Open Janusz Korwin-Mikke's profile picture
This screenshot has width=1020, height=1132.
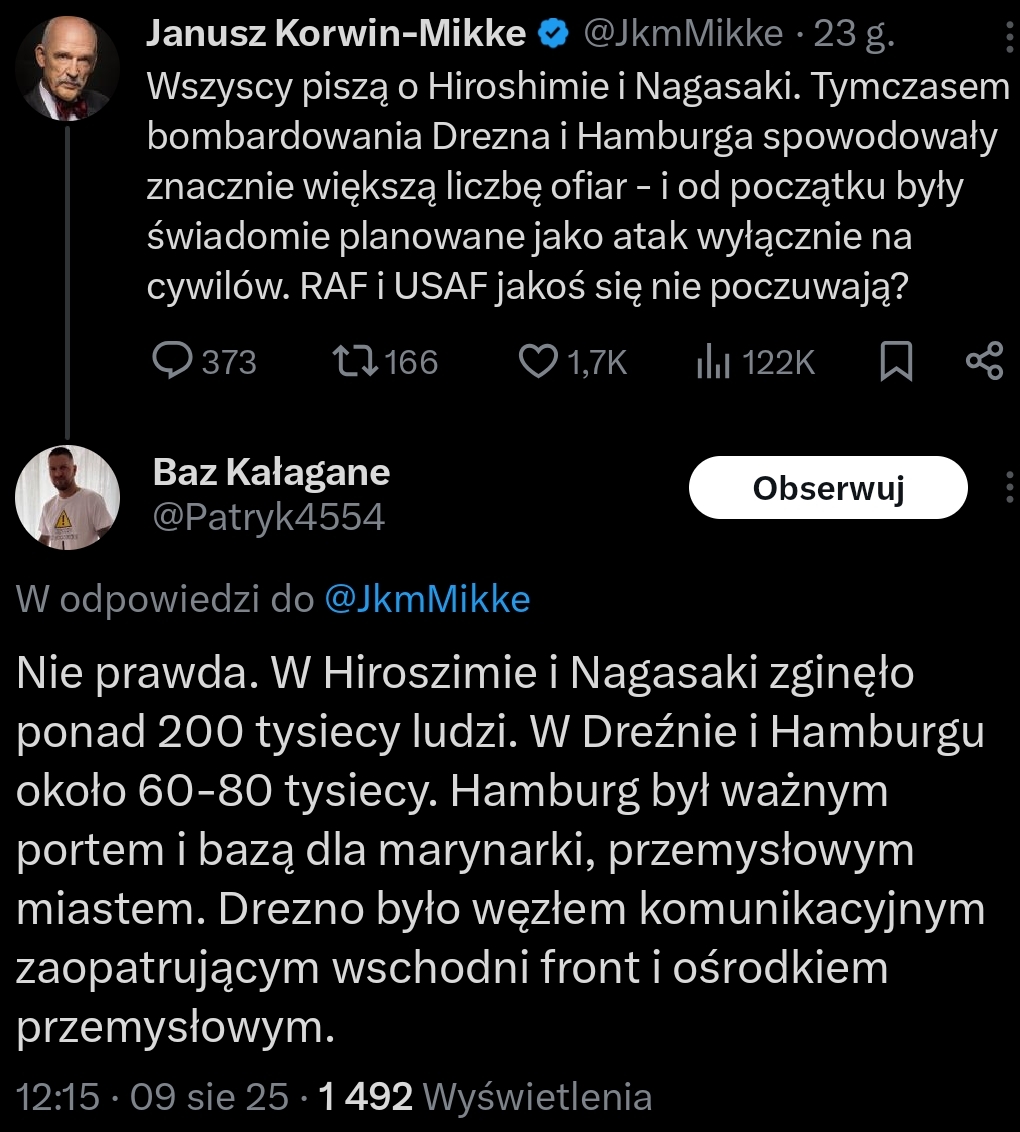68,67
